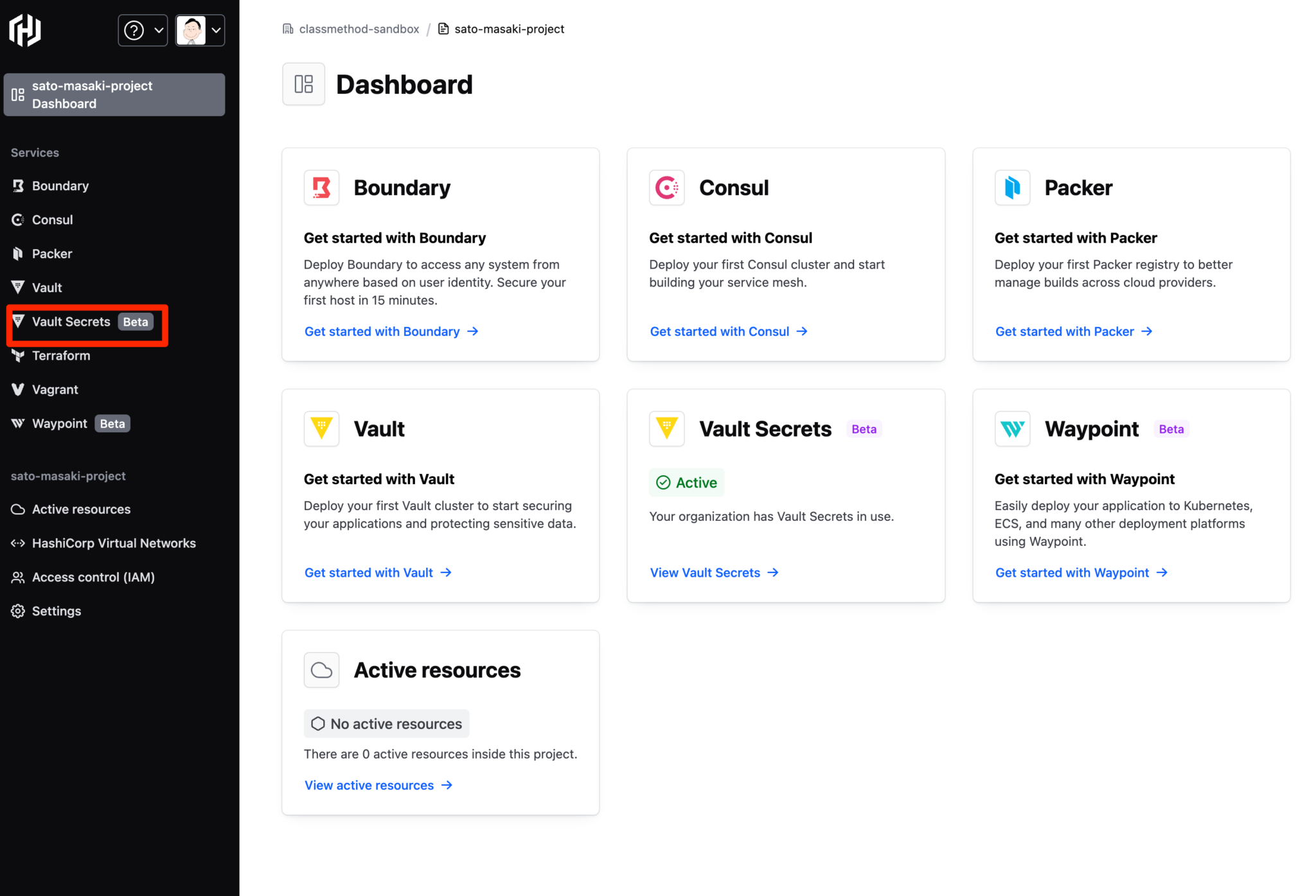Click the View Vault Secrets link

pyautogui.click(x=705, y=572)
